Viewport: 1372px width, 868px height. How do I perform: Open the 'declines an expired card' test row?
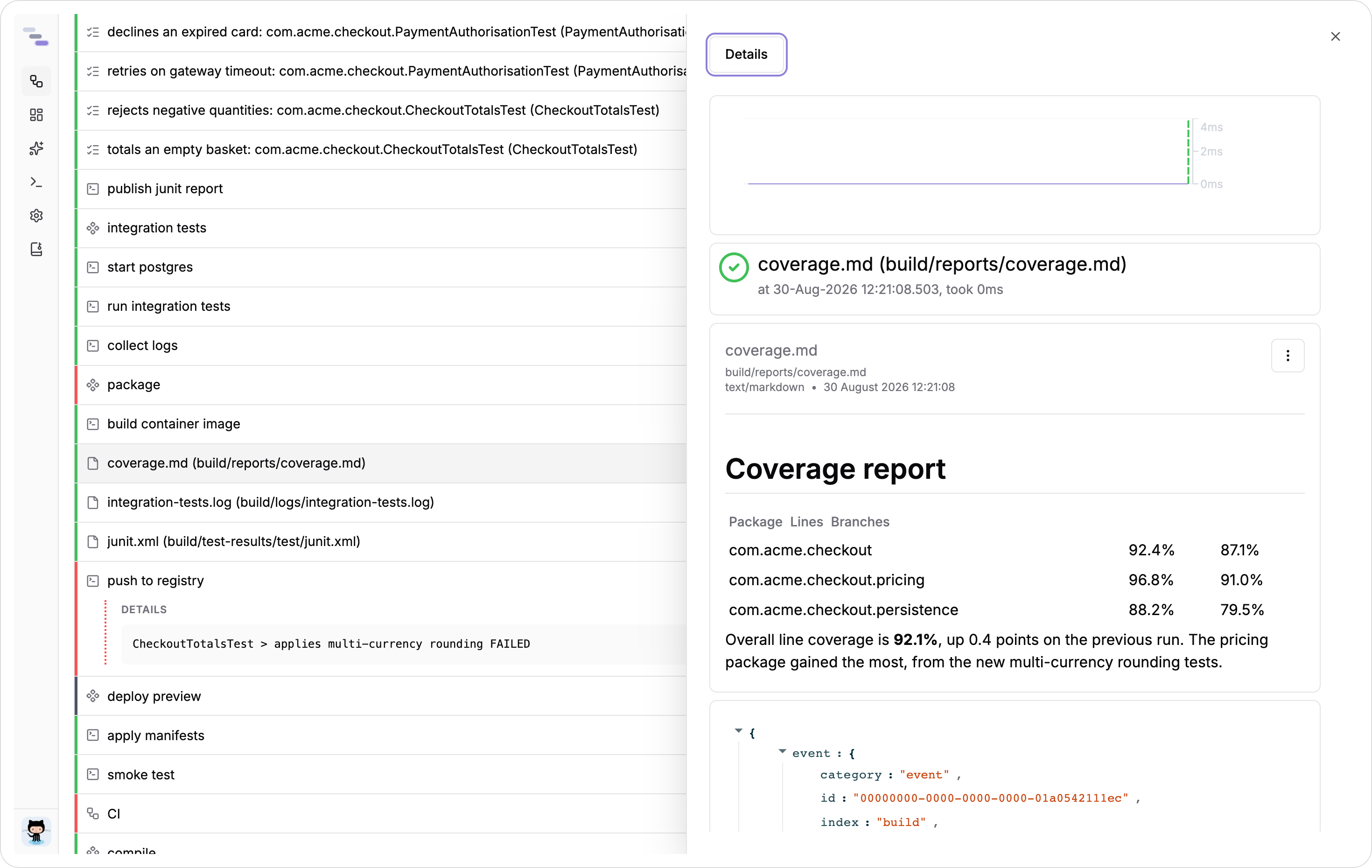click(x=381, y=32)
